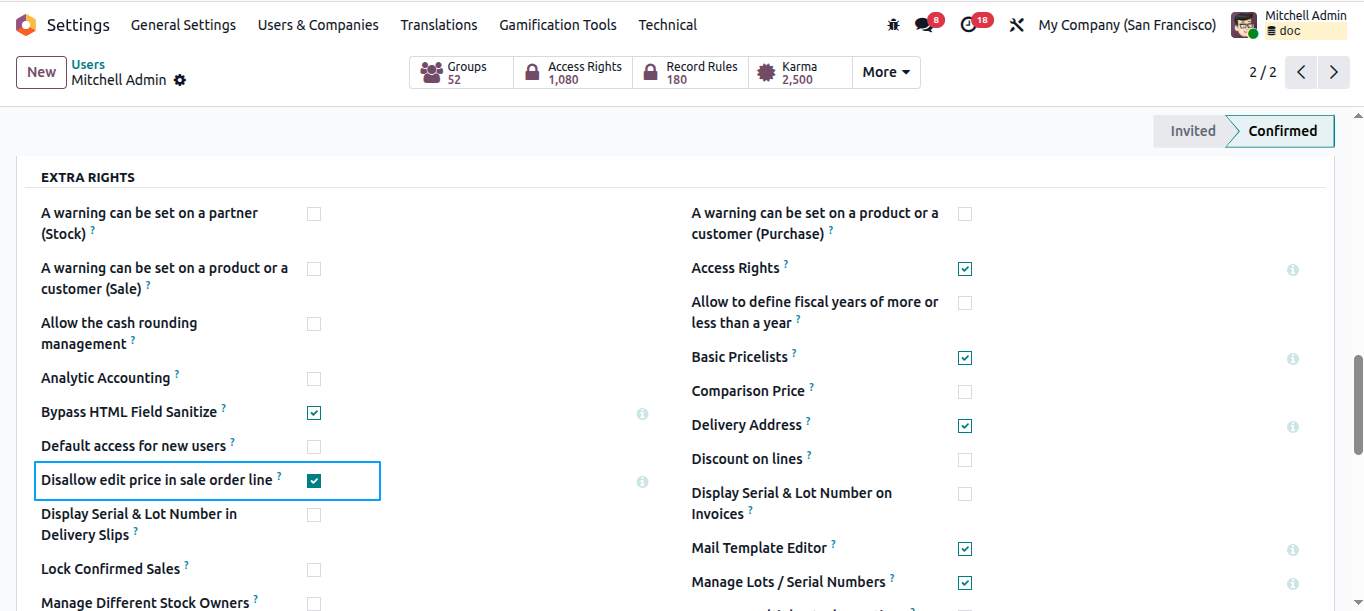Open the gear actions icon beside Mitchell Admin
This screenshot has width=1364, height=611.
click(180, 80)
